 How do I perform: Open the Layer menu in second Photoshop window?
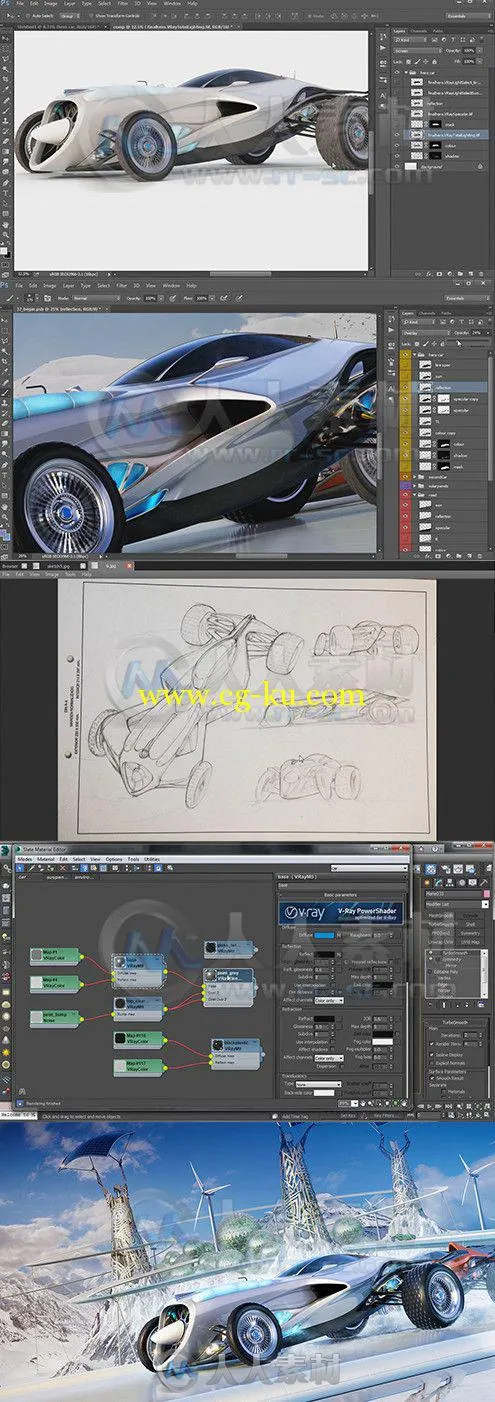click(68, 286)
